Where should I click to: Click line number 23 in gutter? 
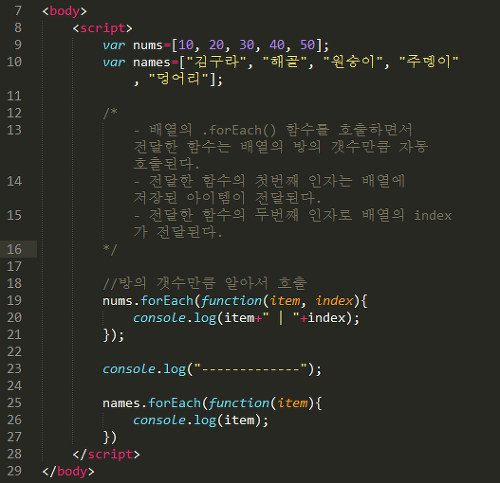pyautogui.click(x=14, y=369)
